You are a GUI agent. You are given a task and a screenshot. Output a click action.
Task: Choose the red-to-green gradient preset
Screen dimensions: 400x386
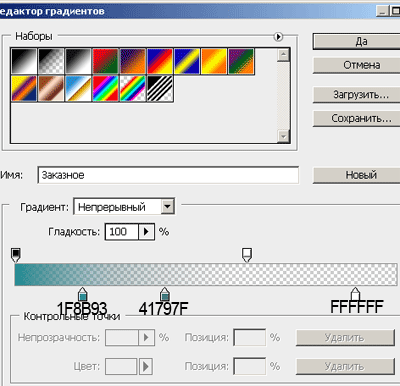(105, 61)
